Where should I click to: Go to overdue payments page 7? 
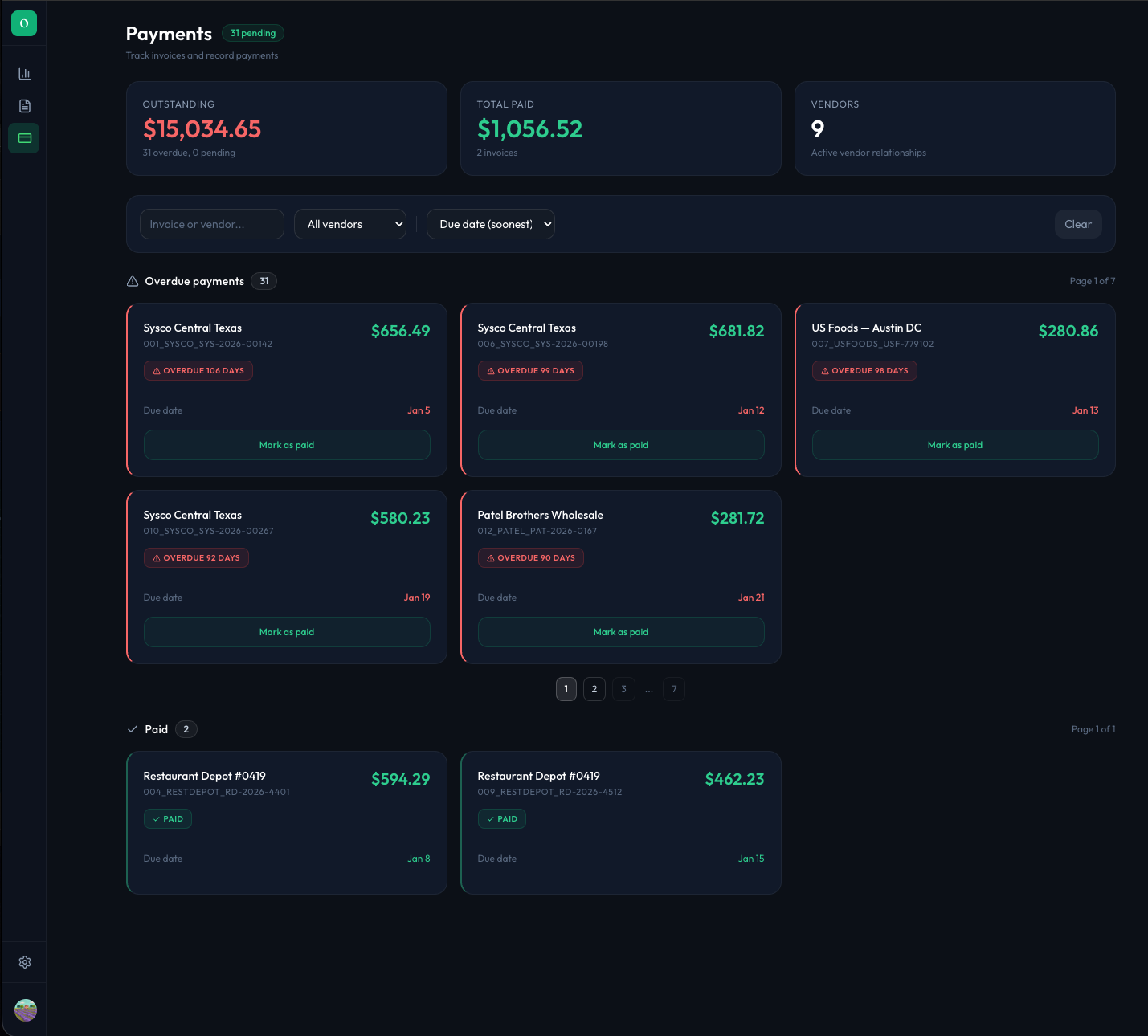point(674,689)
